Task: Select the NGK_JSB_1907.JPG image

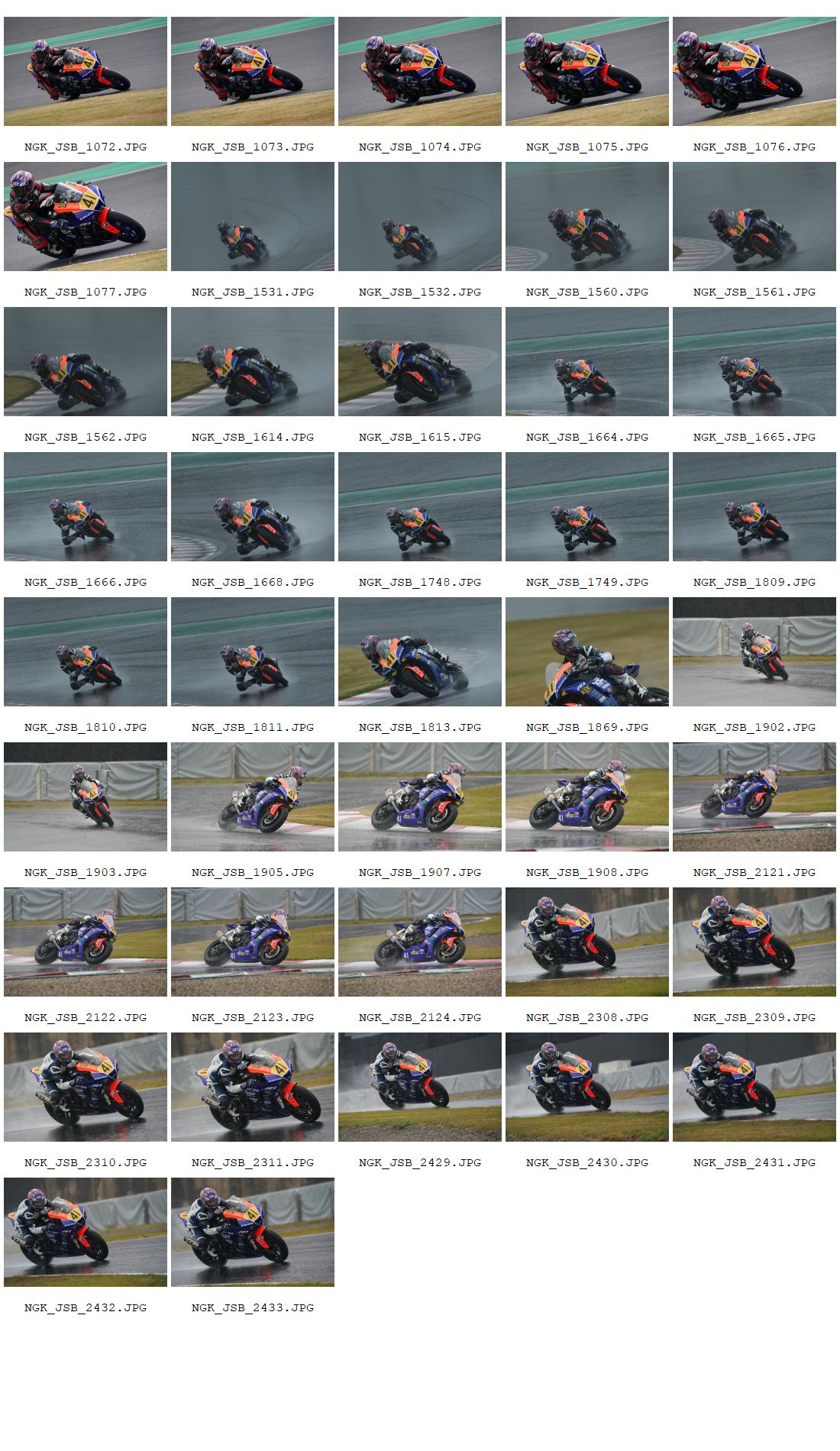Action: [420, 797]
